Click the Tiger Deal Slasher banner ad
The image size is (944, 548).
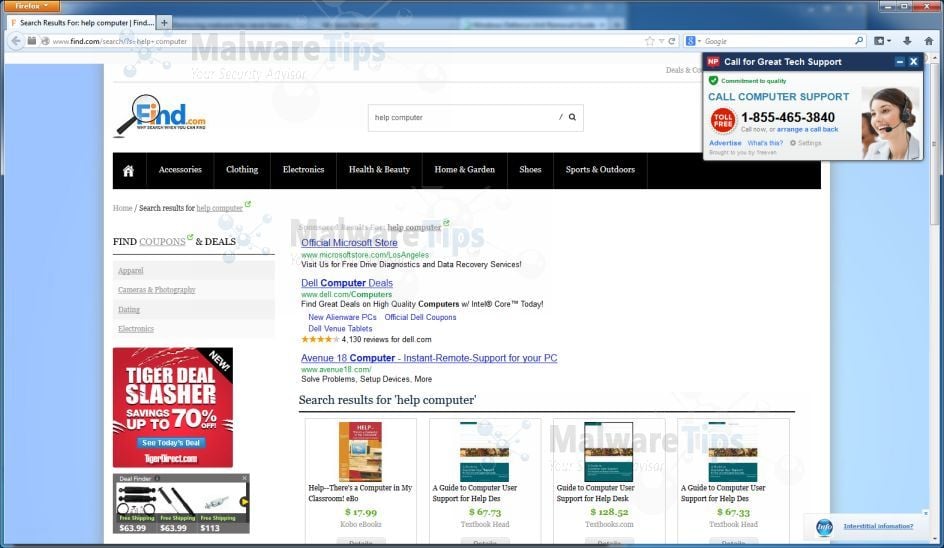click(x=173, y=407)
